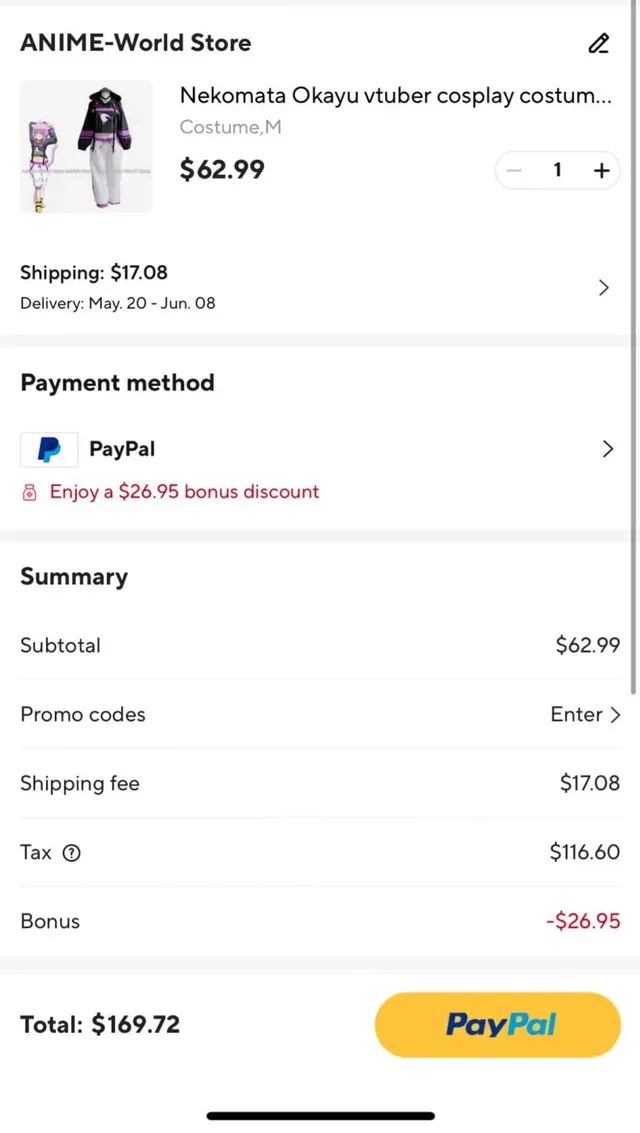Decrease quantity with the minus button
The height and width of the screenshot is (1133, 640).
[514, 171]
